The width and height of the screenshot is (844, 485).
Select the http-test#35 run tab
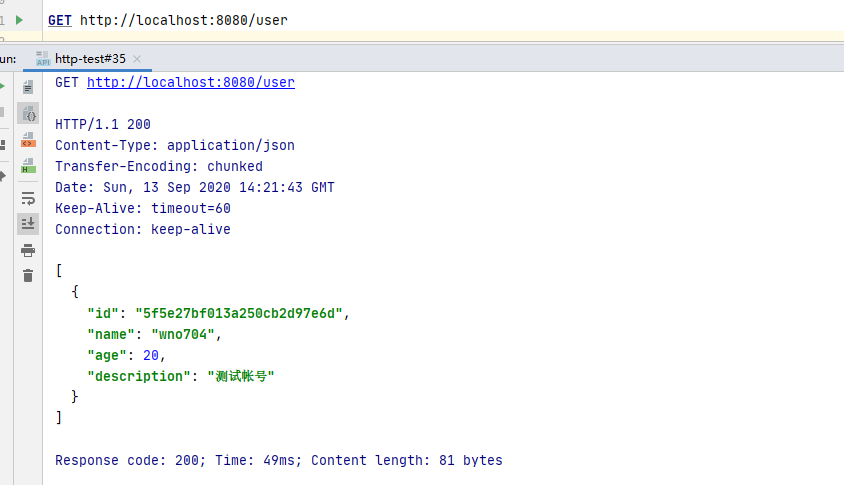click(x=89, y=59)
